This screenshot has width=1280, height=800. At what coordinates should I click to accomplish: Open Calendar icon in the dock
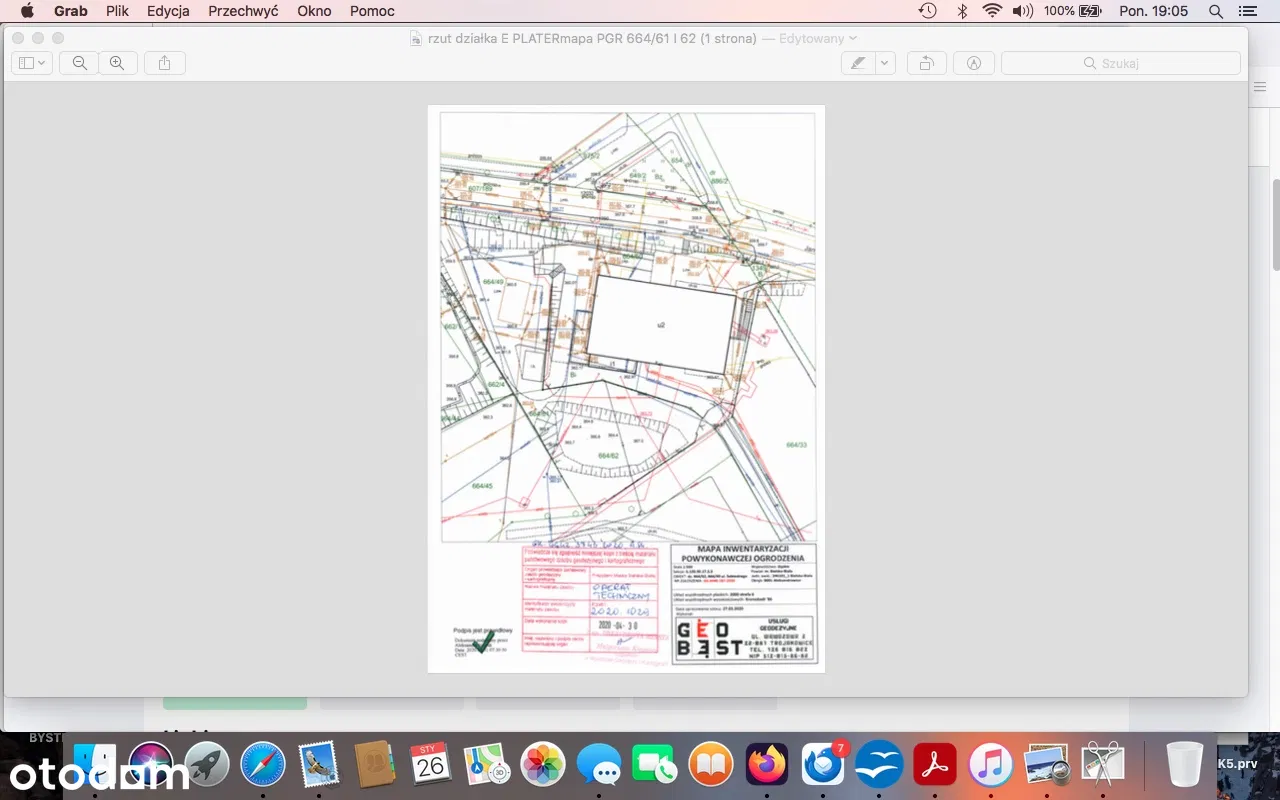[x=428, y=766]
